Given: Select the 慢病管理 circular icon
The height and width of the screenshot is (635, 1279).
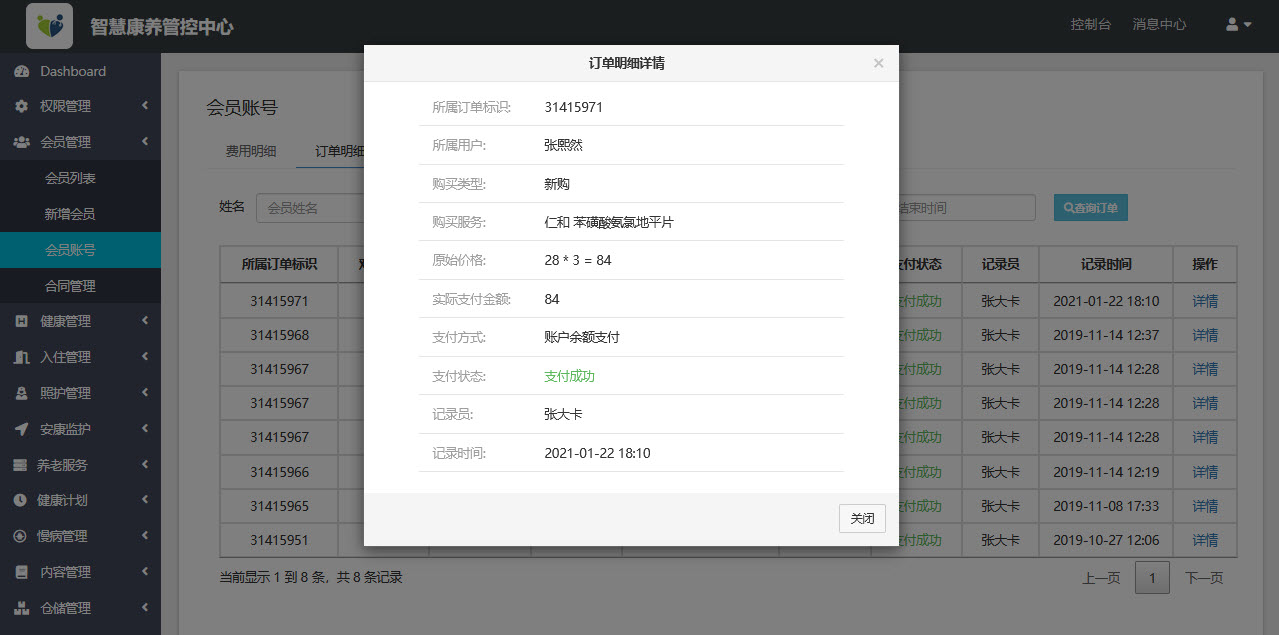Looking at the screenshot, I should pyautogui.click(x=22, y=535).
